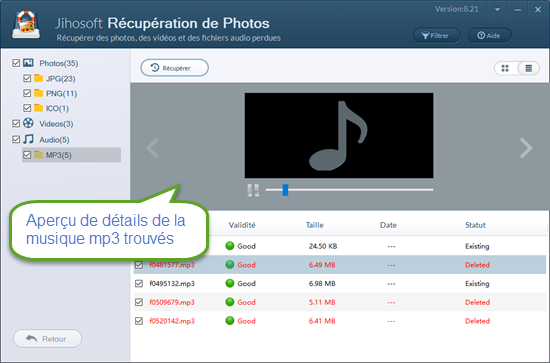The height and width of the screenshot is (363, 550).
Task: Open the Filtrer filter button
Action: click(x=436, y=35)
